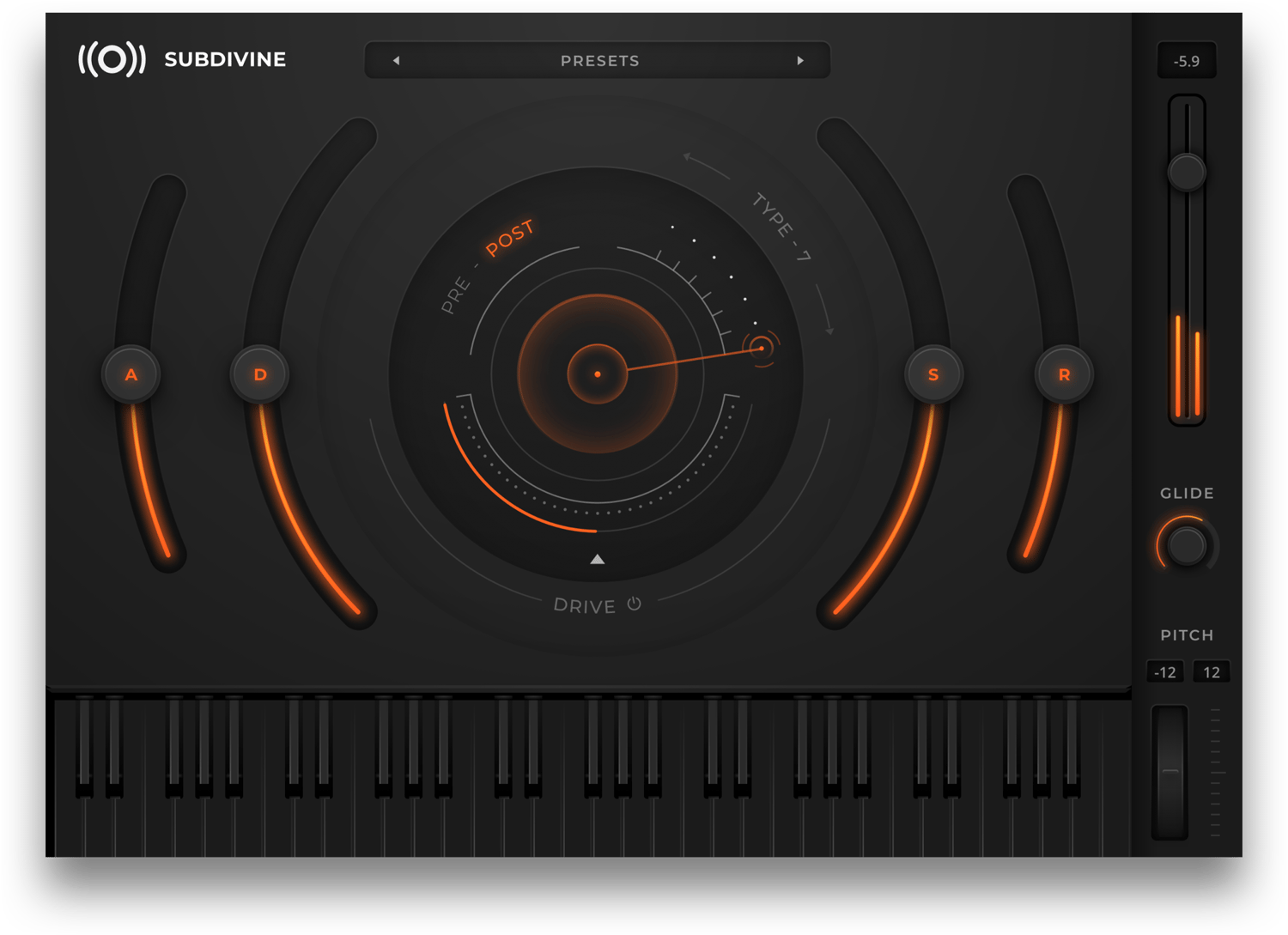The image size is (1288, 935).
Task: Click the GLIDE label text
Action: tap(1187, 494)
